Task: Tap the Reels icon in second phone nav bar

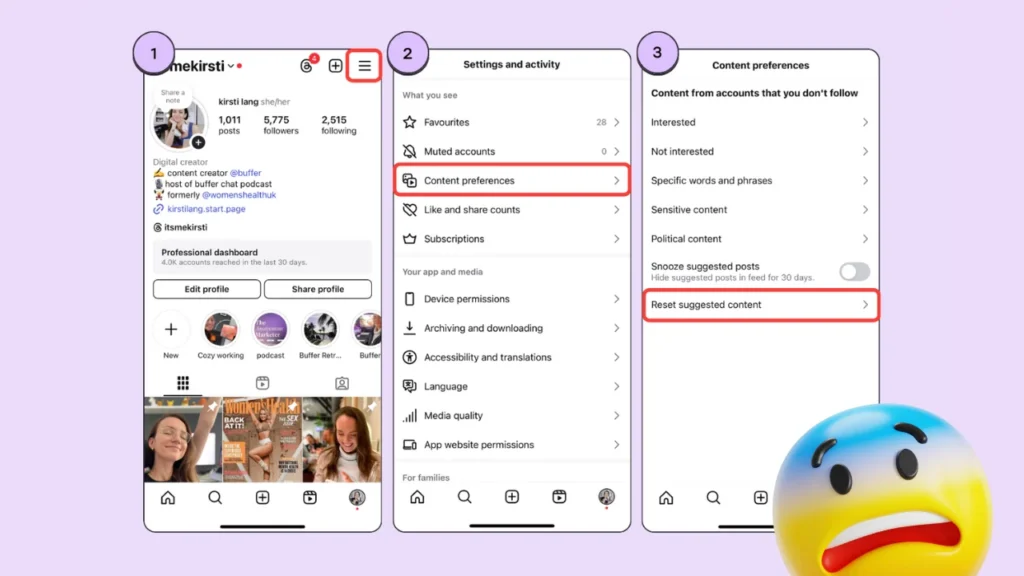Action: [x=559, y=497]
